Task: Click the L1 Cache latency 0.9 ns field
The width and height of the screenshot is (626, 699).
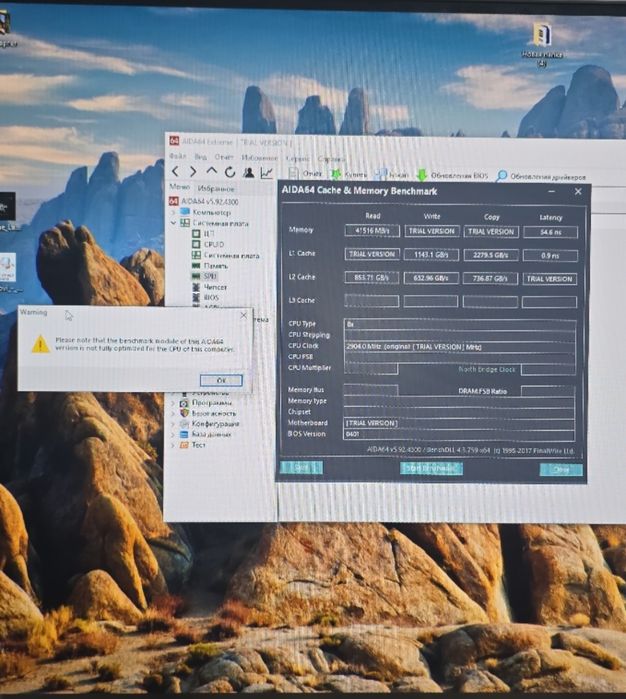Action: (x=550, y=255)
